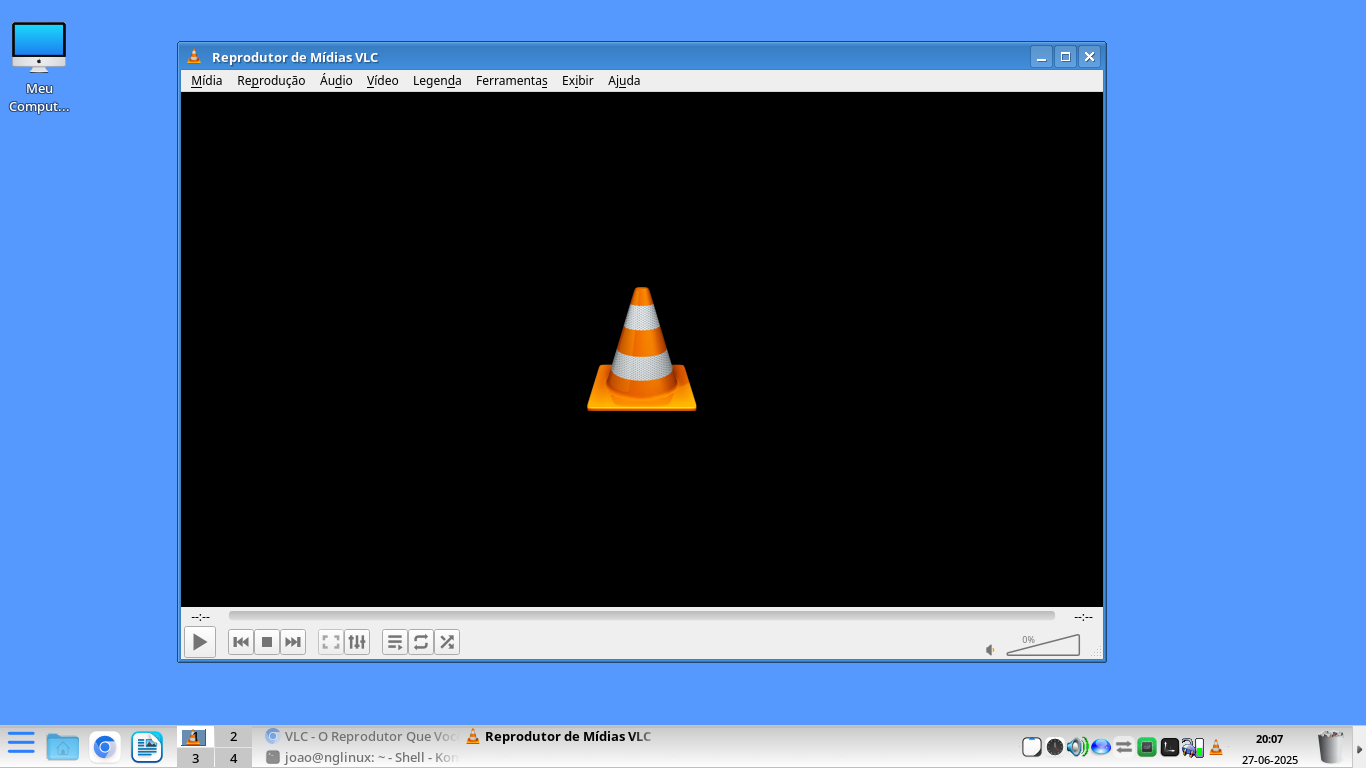Click the blue orb tray icon
This screenshot has height=768, width=1366.
(x=1101, y=747)
